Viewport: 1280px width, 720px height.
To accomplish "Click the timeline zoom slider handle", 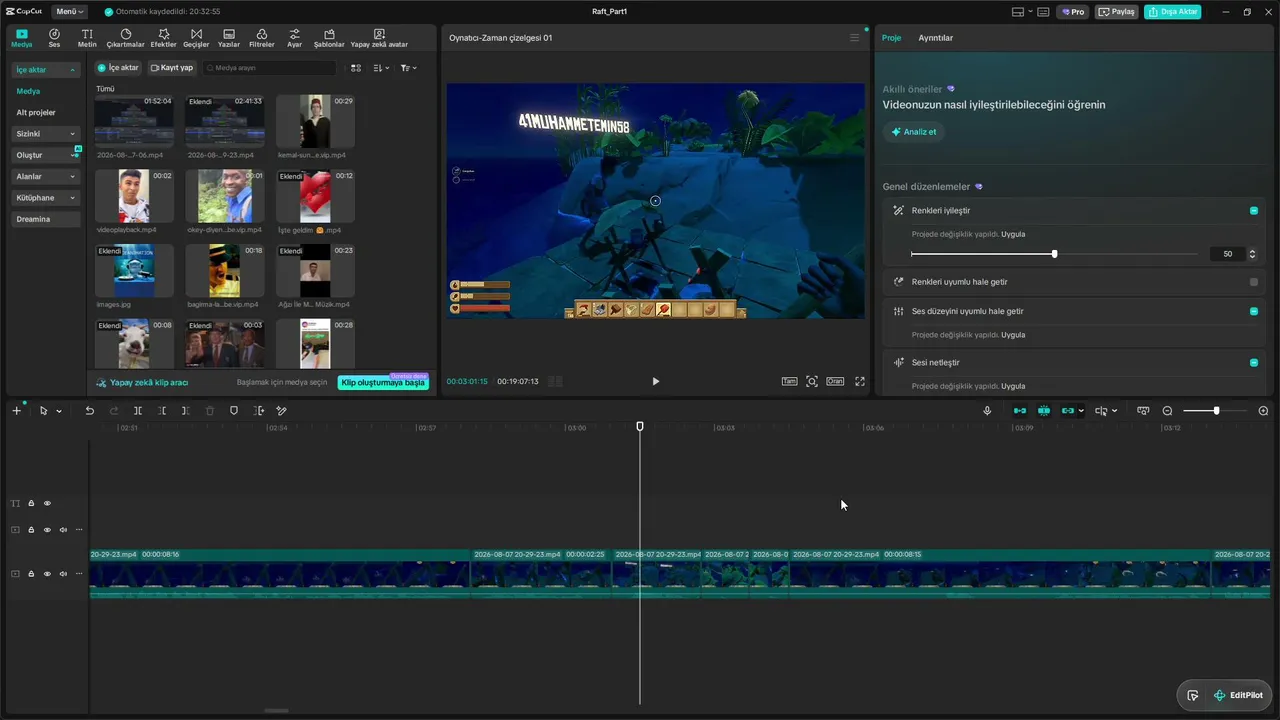I will pos(1216,411).
